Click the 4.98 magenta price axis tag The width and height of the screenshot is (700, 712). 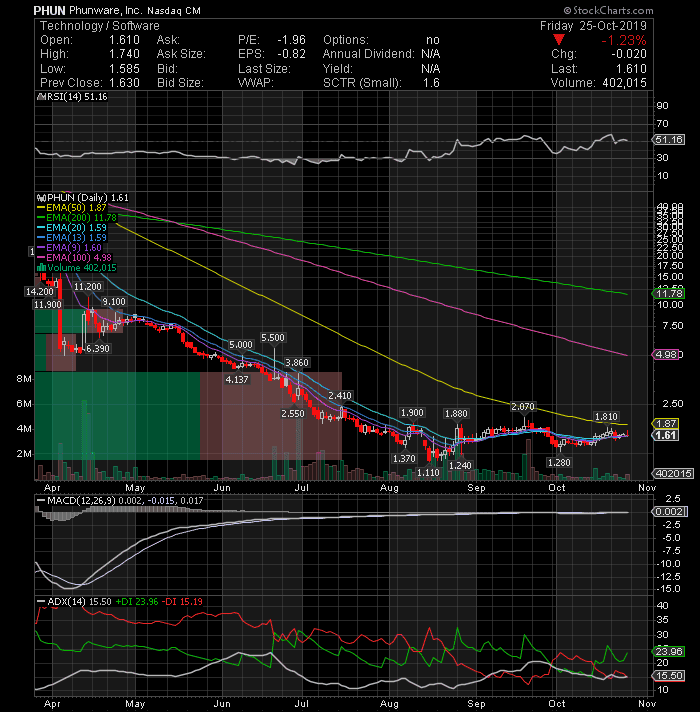667,355
